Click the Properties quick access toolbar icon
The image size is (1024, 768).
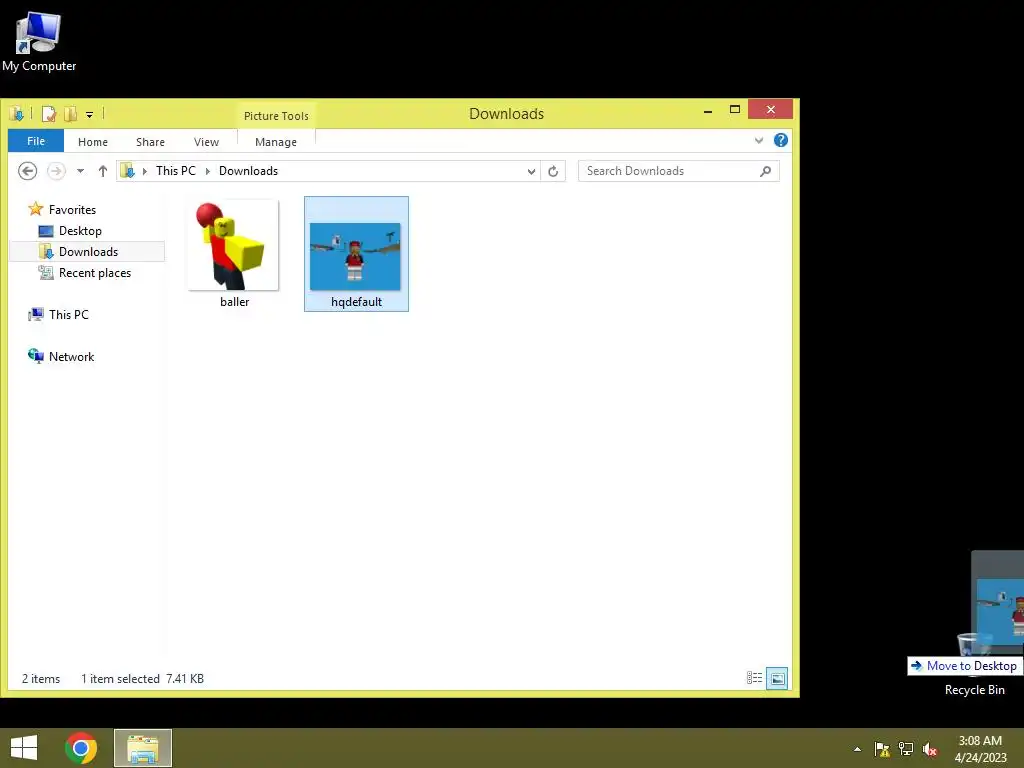coord(48,114)
